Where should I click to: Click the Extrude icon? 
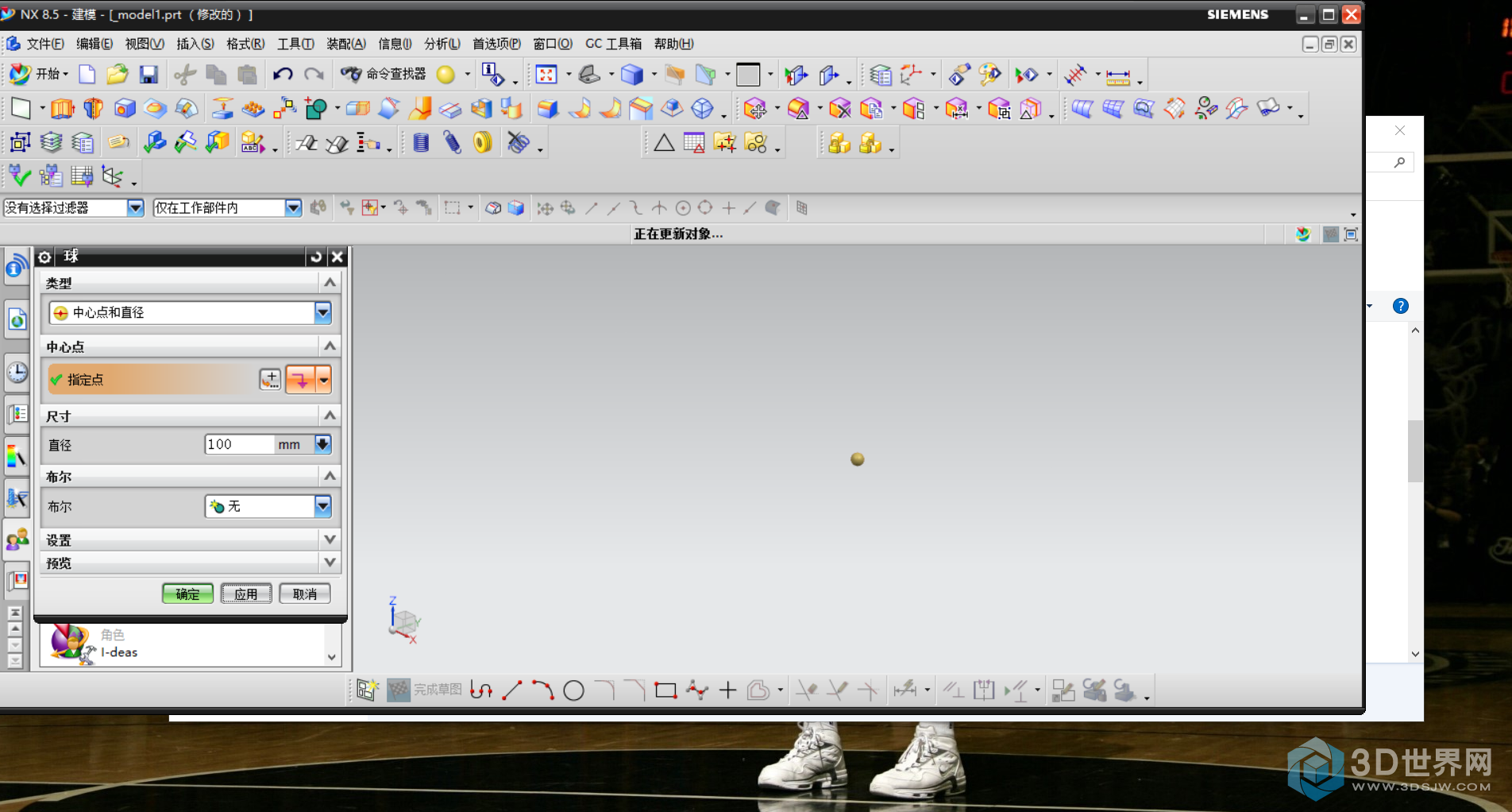62,108
